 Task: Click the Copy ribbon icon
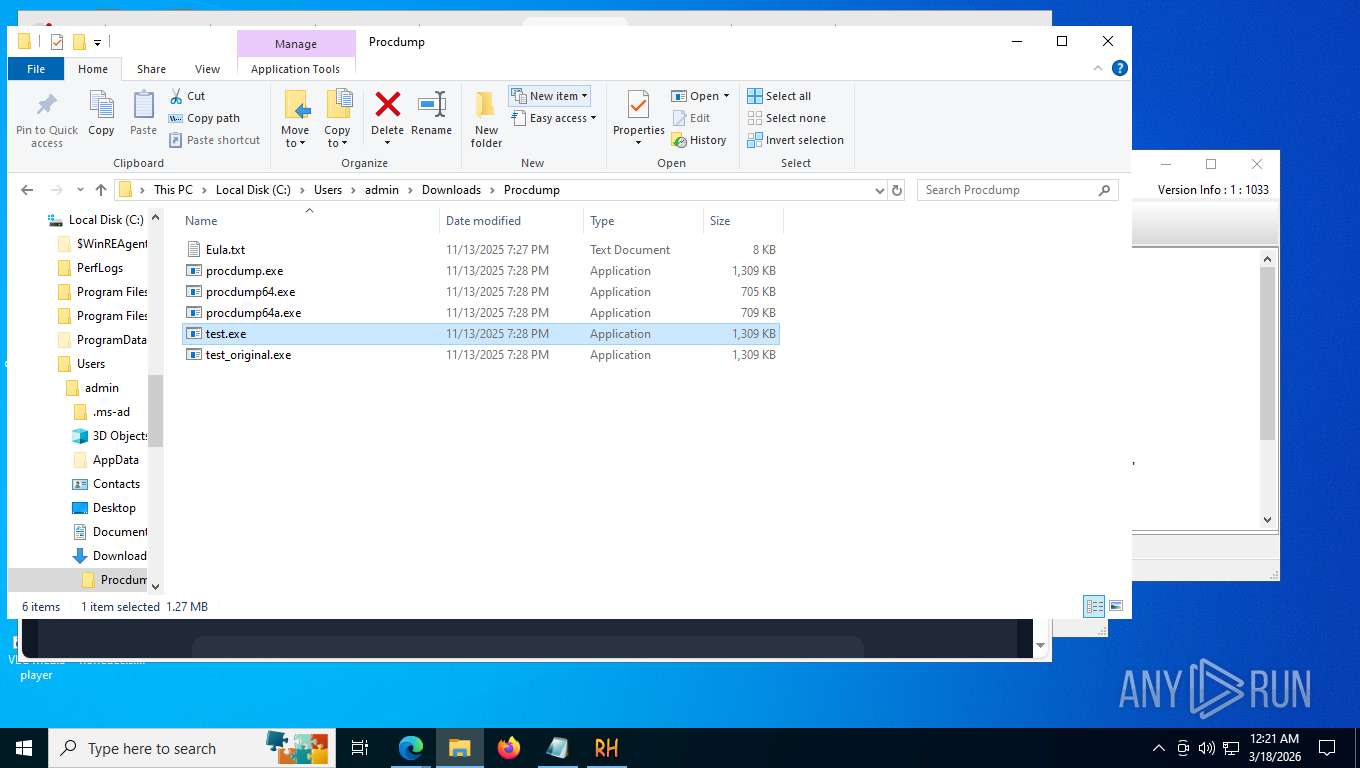101,105
